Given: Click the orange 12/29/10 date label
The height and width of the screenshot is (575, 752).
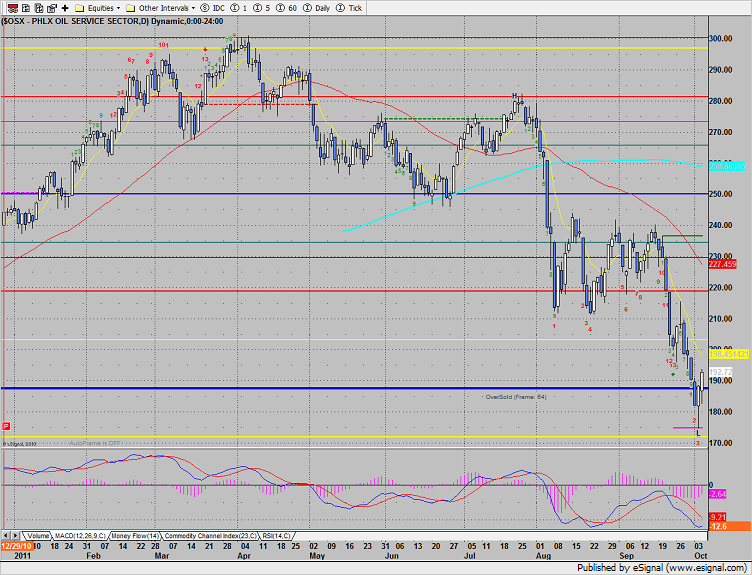Looking at the screenshot, I should (x=16, y=546).
